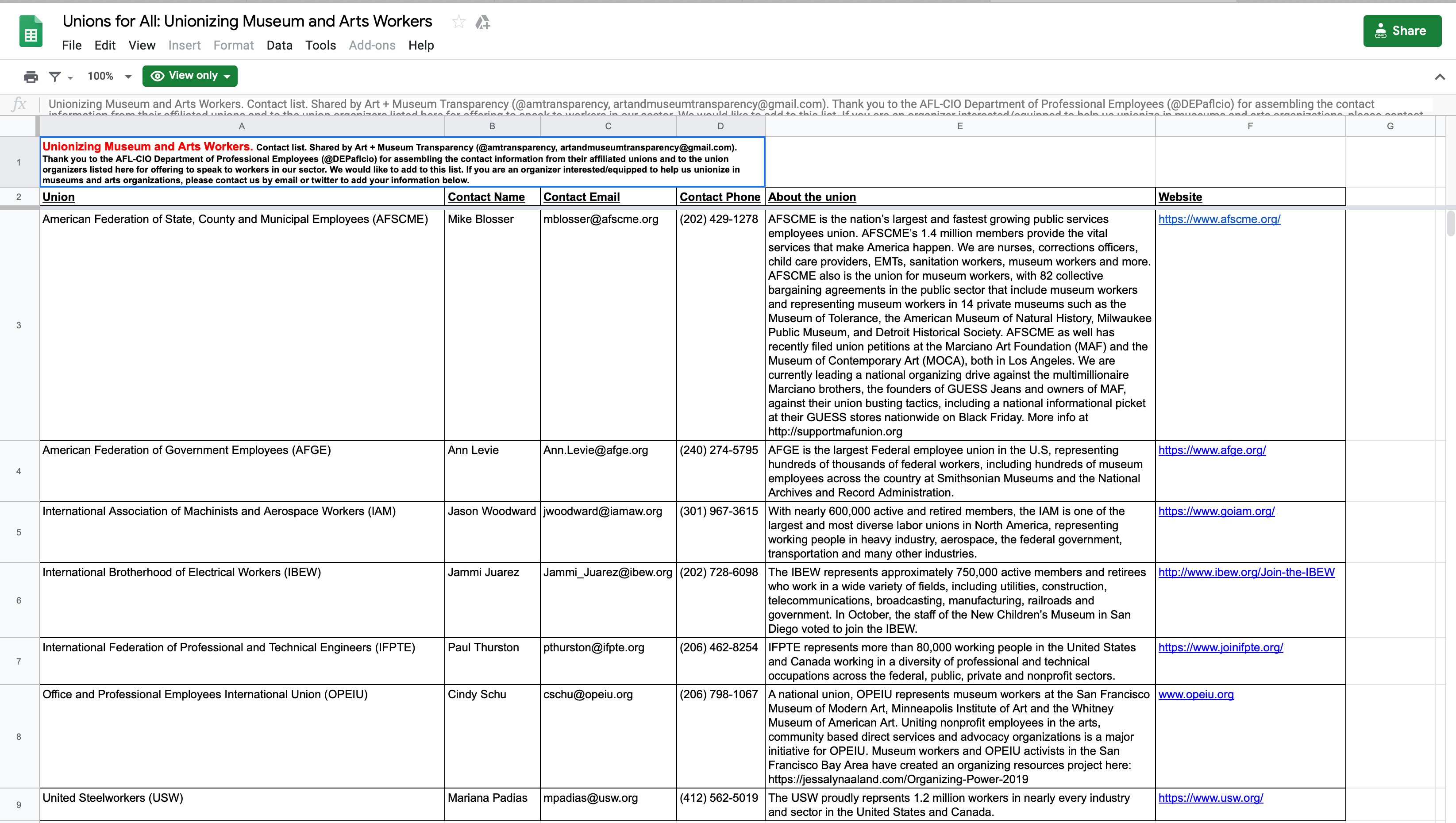Star this spreadsheet document
This screenshot has height=823, width=1456.
pyautogui.click(x=458, y=22)
